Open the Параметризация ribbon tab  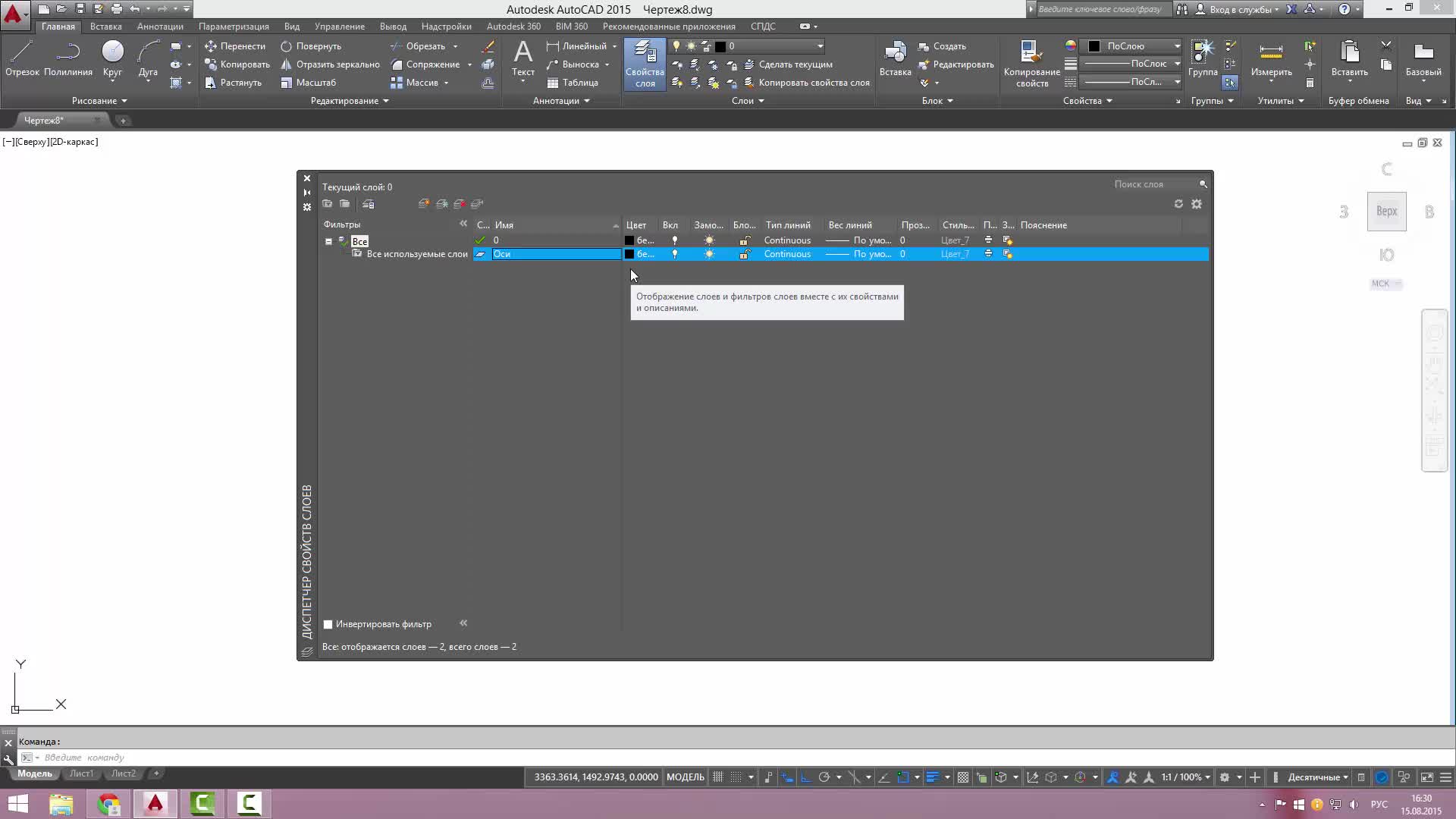tap(234, 27)
